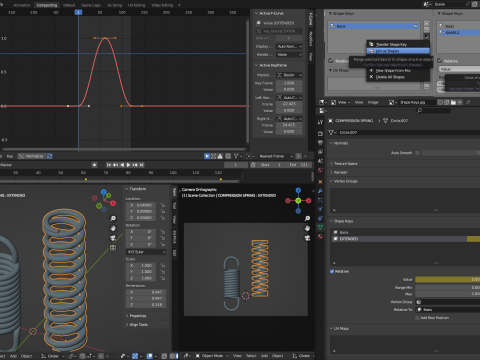
Task: Open the Nearest Frame snap dropdown
Action: [x=276, y=156]
